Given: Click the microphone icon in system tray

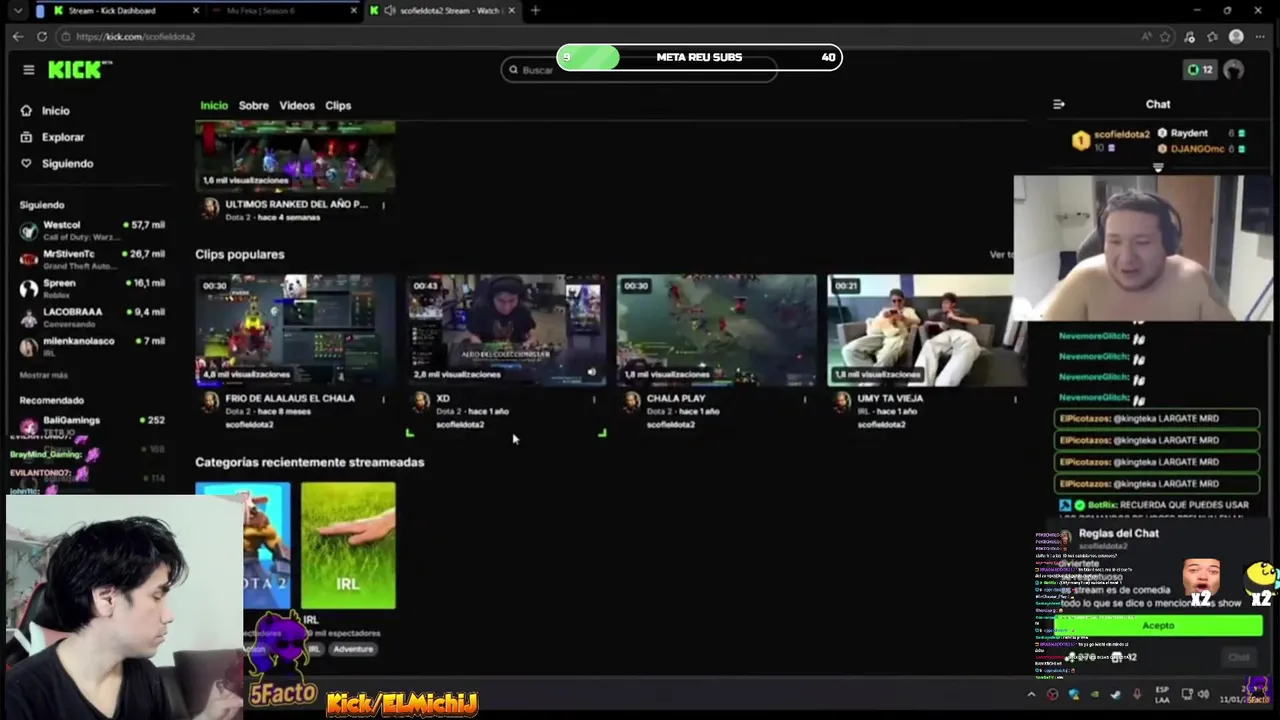Looking at the screenshot, I should tap(1137, 694).
